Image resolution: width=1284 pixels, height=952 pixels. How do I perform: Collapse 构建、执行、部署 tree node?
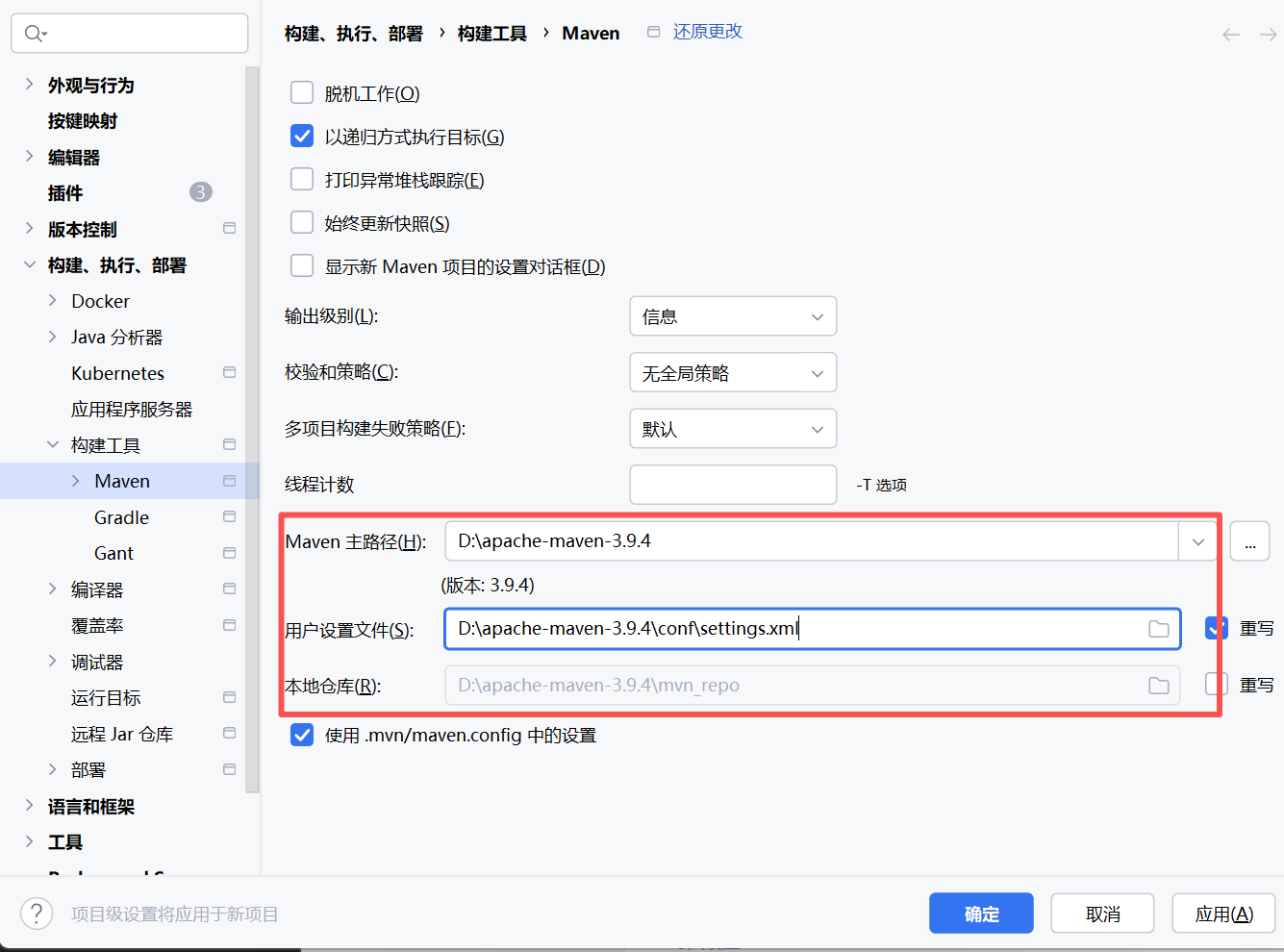29,264
